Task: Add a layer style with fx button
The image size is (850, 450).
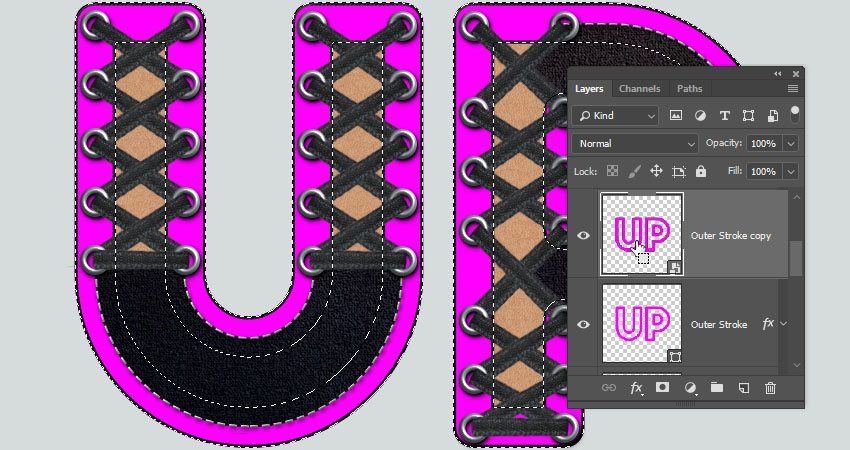Action: 636,388
